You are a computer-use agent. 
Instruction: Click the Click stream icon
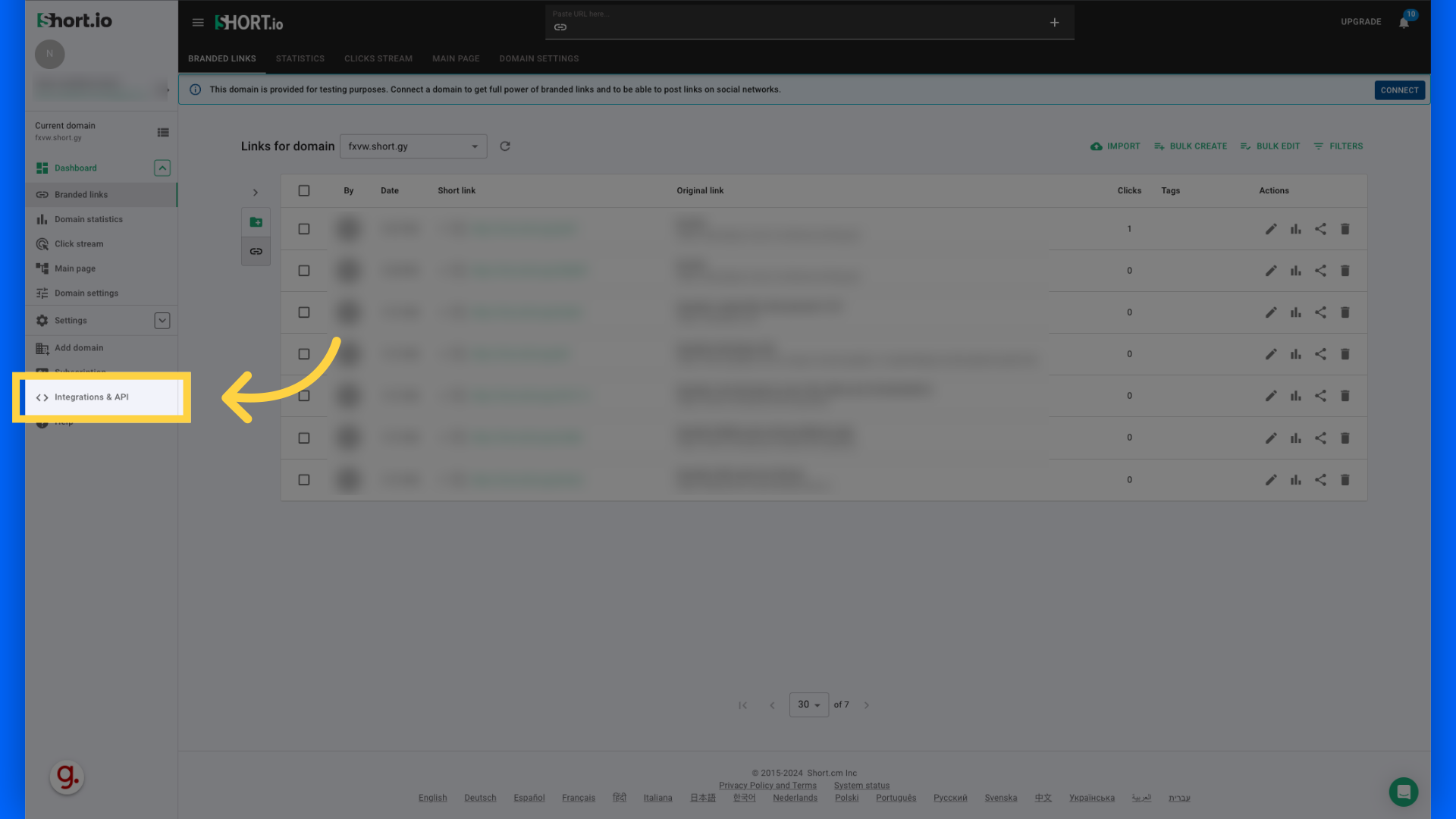[42, 243]
